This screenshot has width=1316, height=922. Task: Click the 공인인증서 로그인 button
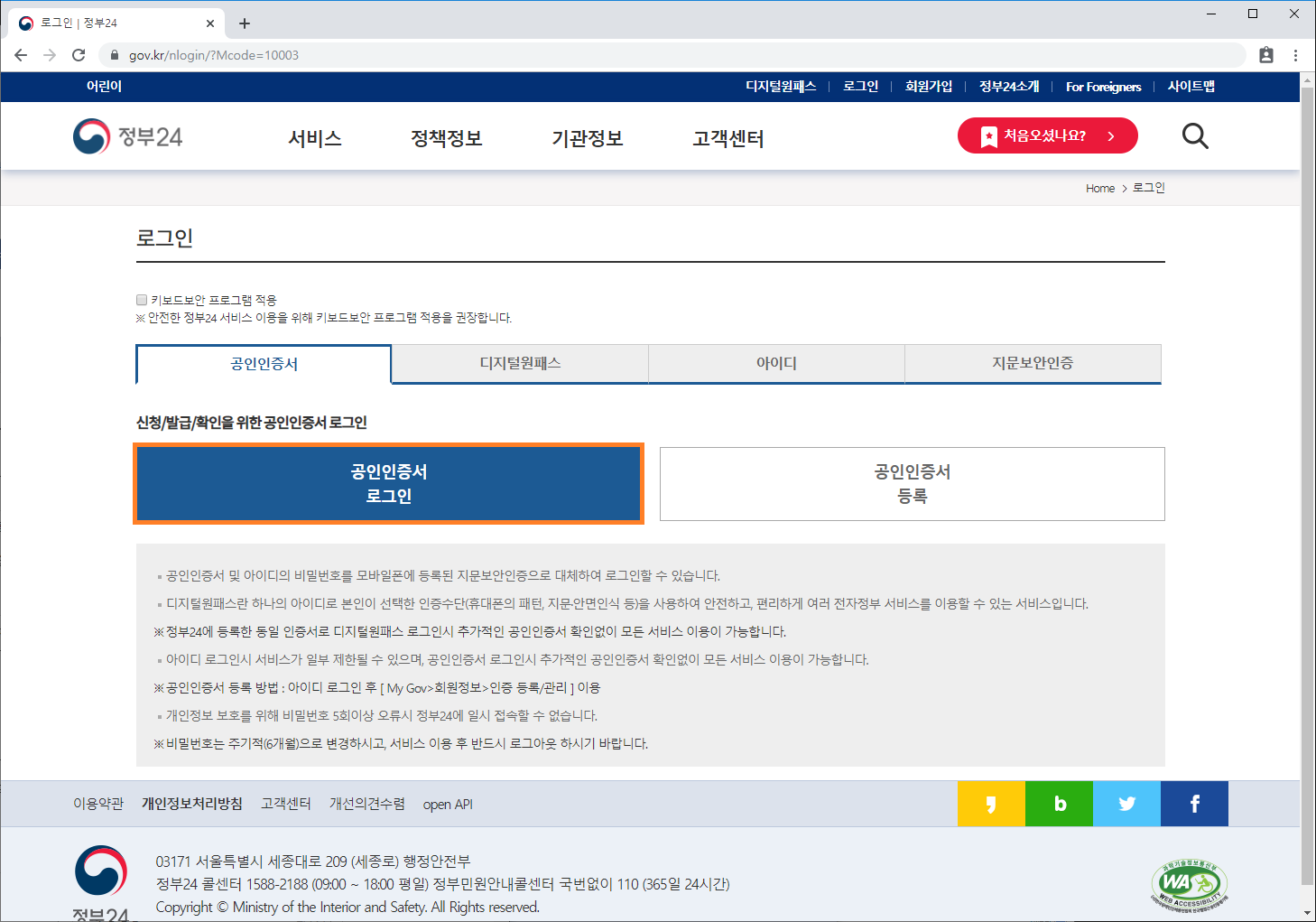coord(388,483)
